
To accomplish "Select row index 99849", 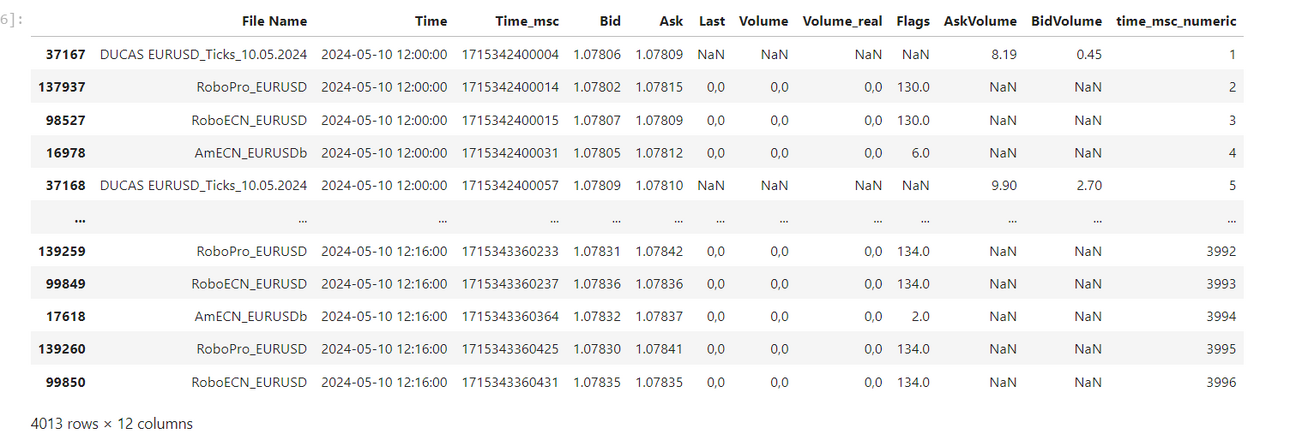I will [x=66, y=284].
